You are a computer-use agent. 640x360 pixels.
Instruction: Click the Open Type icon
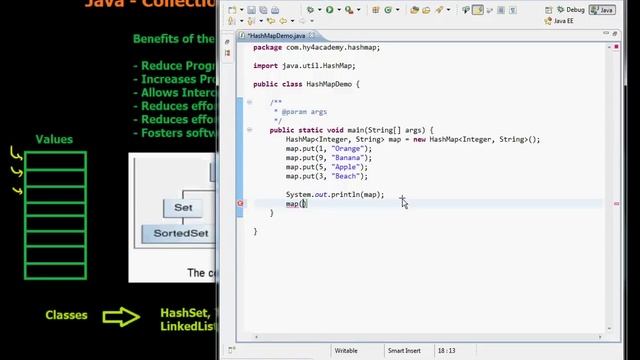click(414, 10)
